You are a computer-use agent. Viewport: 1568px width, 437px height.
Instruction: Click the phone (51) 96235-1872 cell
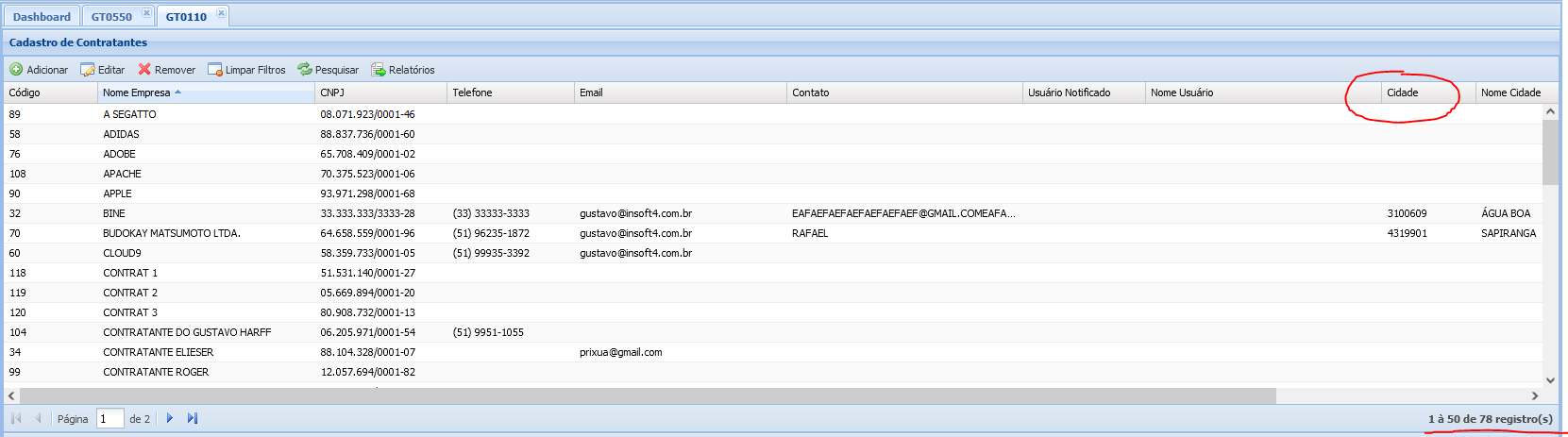click(x=511, y=233)
